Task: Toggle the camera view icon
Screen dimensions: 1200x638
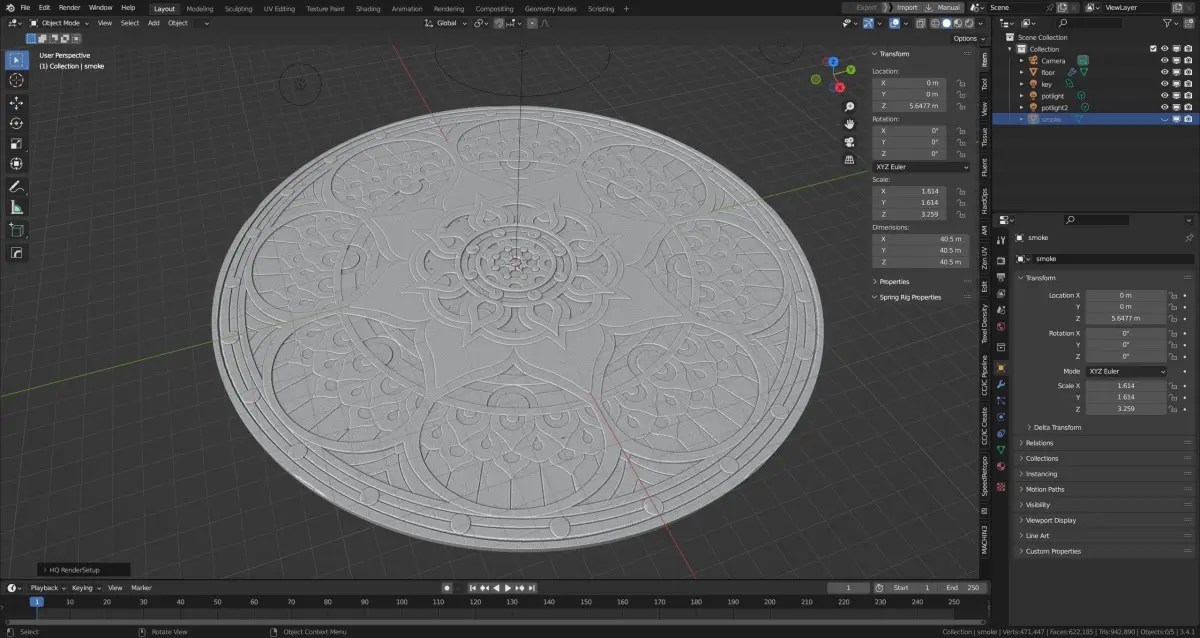Action: coord(849,142)
